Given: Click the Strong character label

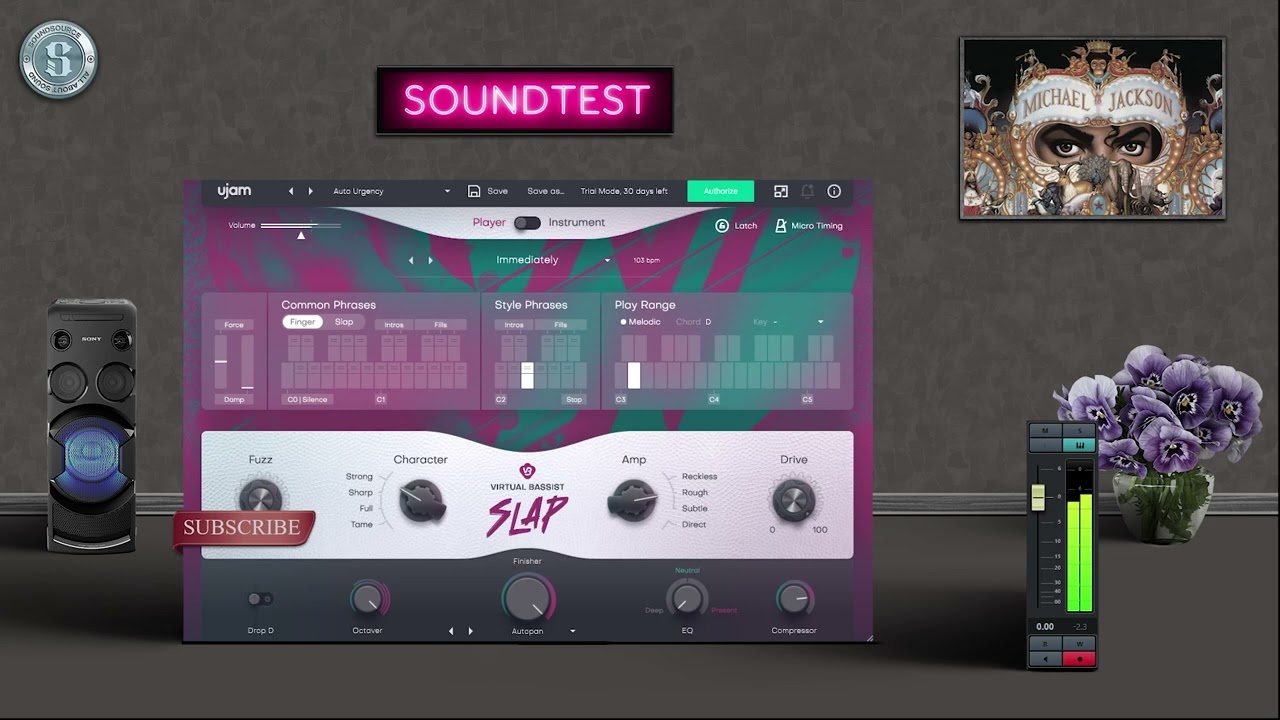Looking at the screenshot, I should (359, 477).
